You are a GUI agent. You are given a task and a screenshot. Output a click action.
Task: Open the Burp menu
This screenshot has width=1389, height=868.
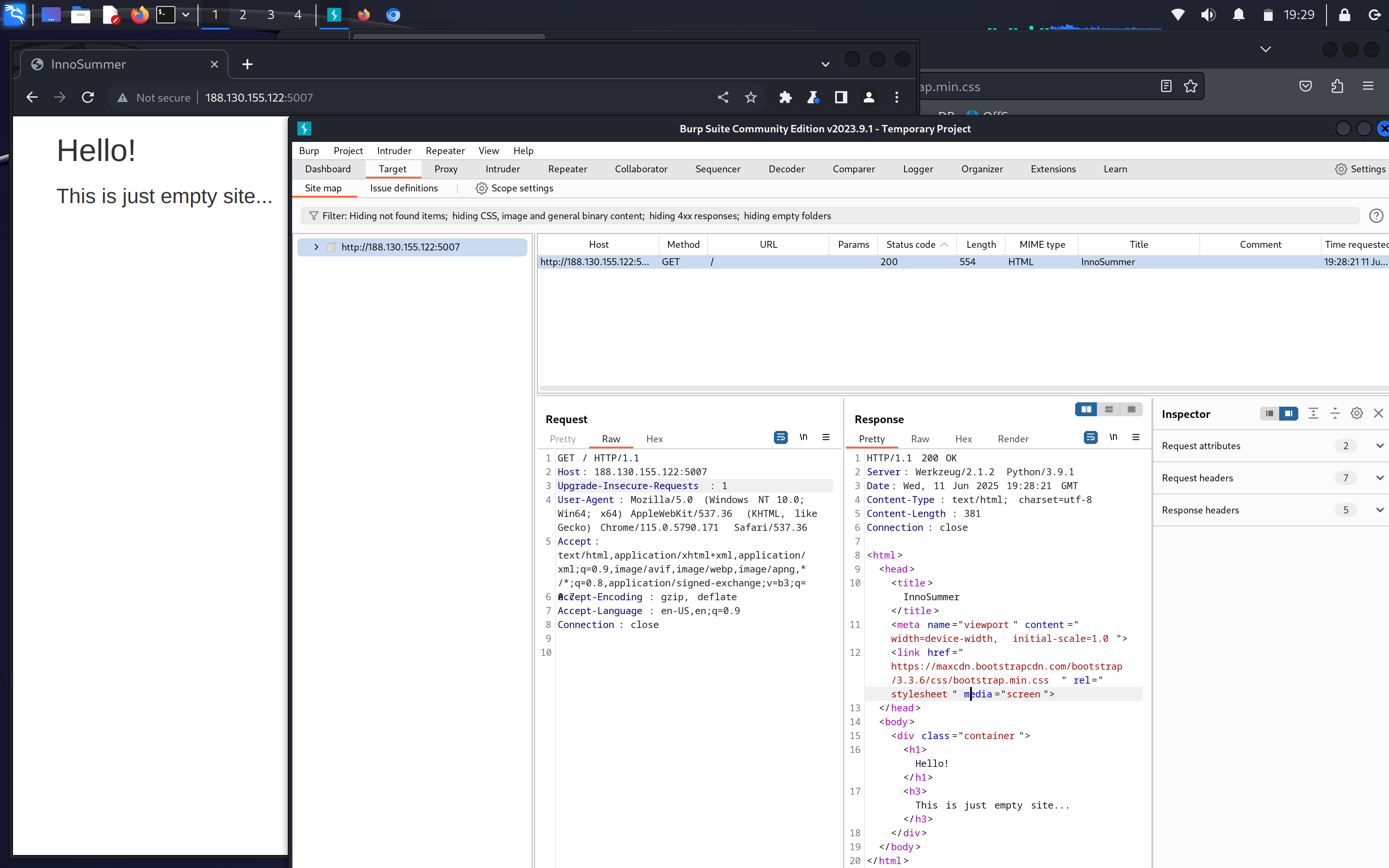309,151
